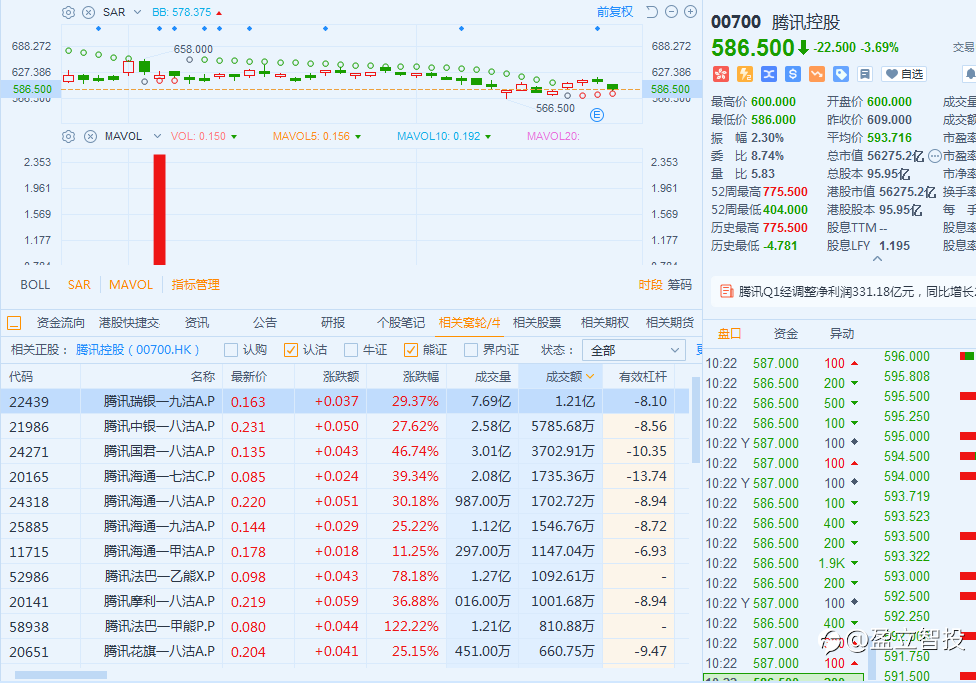
Task: Select warrant row 21986 腾讯中银一八沽A.P
Action: [345, 426]
